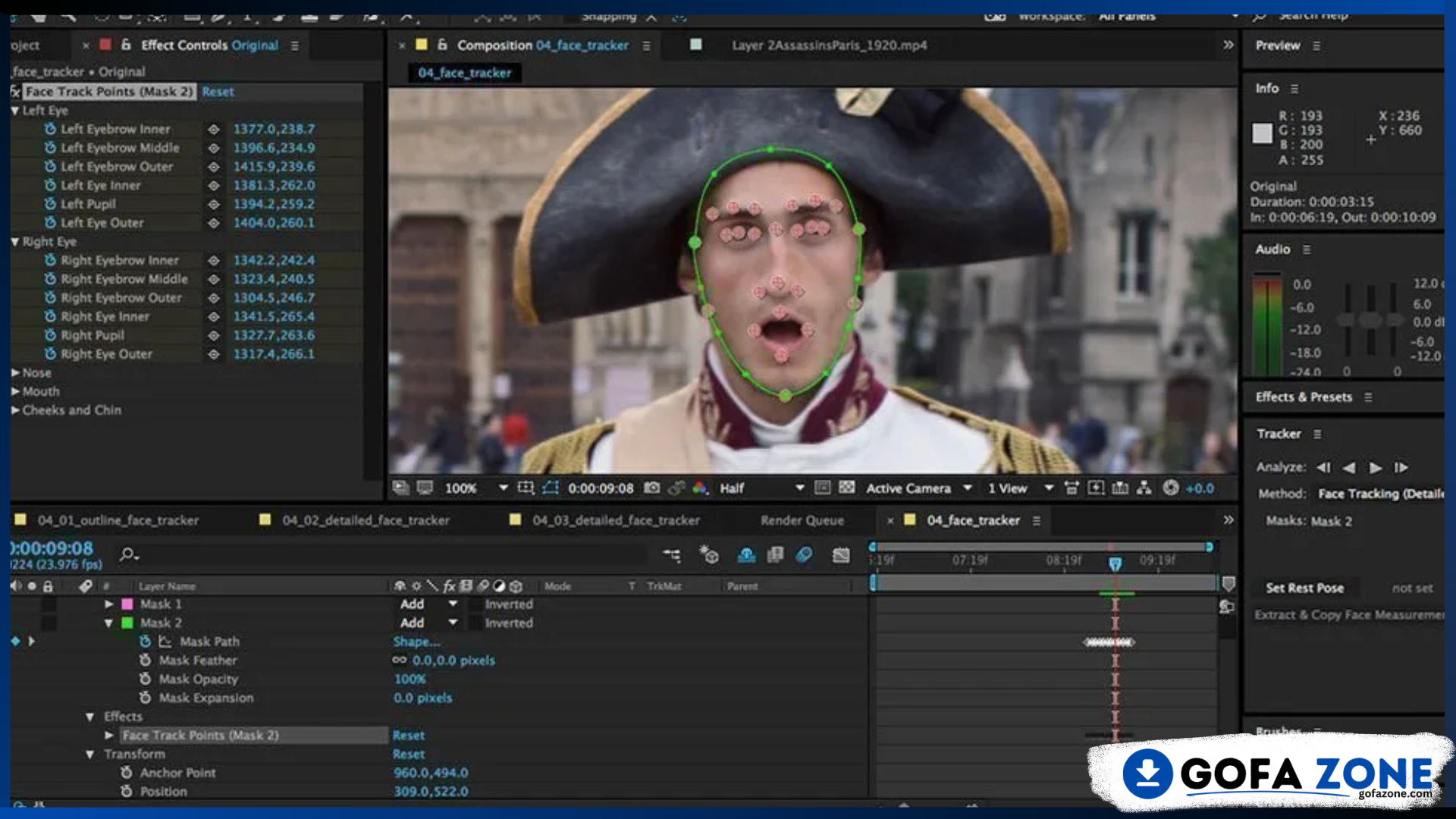Click the Set Rest Pose button
Viewport: 1456px width, 819px height.
coord(1304,588)
